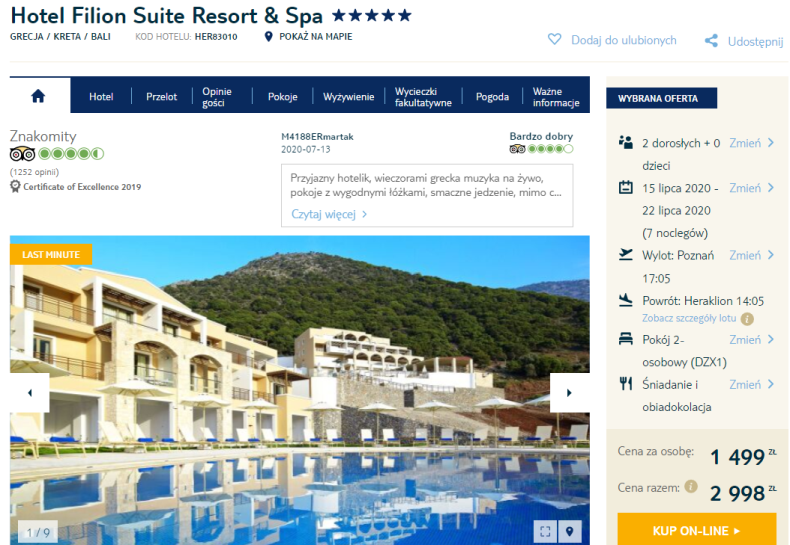Expand Zmień for travel dates
Image resolution: width=790 pixels, height=545 pixels.
(751, 188)
